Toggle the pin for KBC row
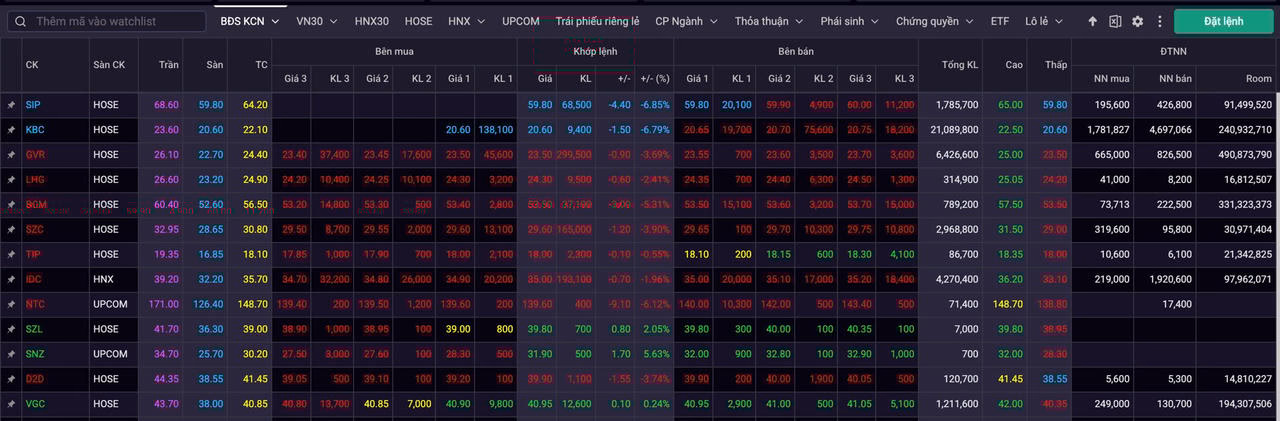Viewport: 1280px width, 421px height. tap(11, 129)
